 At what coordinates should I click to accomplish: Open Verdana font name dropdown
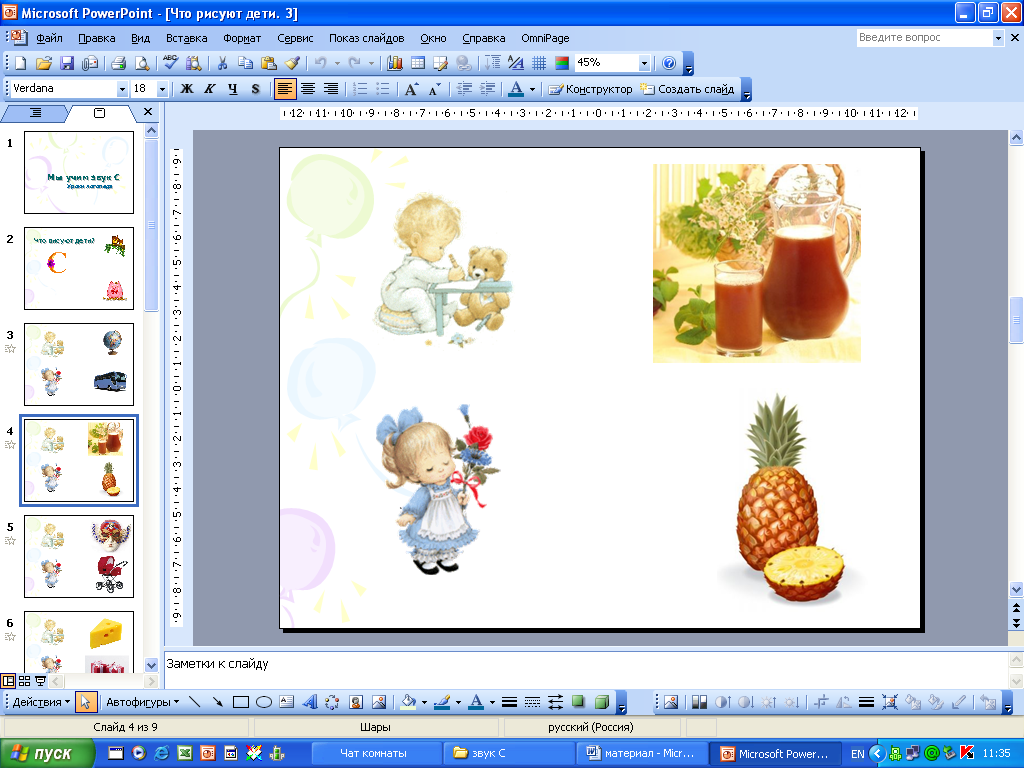pyautogui.click(x=122, y=89)
